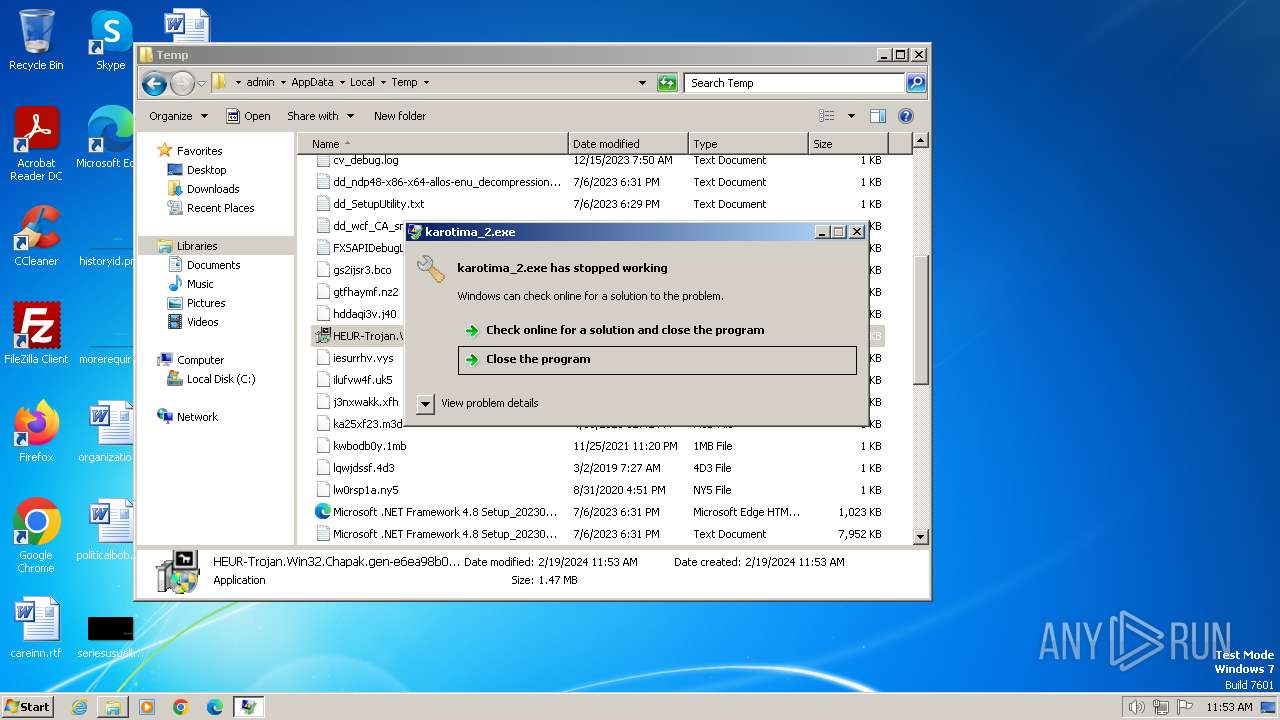Image resolution: width=1280 pixels, height=720 pixels.
Task: Open the Organize dropdown menu
Action: 178,116
